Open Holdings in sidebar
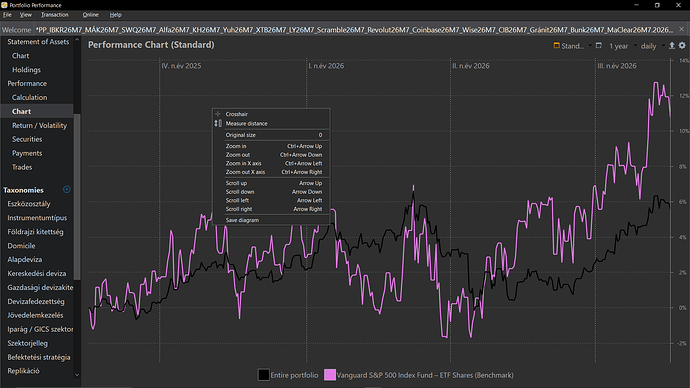This screenshot has width=690, height=388. coord(26,70)
